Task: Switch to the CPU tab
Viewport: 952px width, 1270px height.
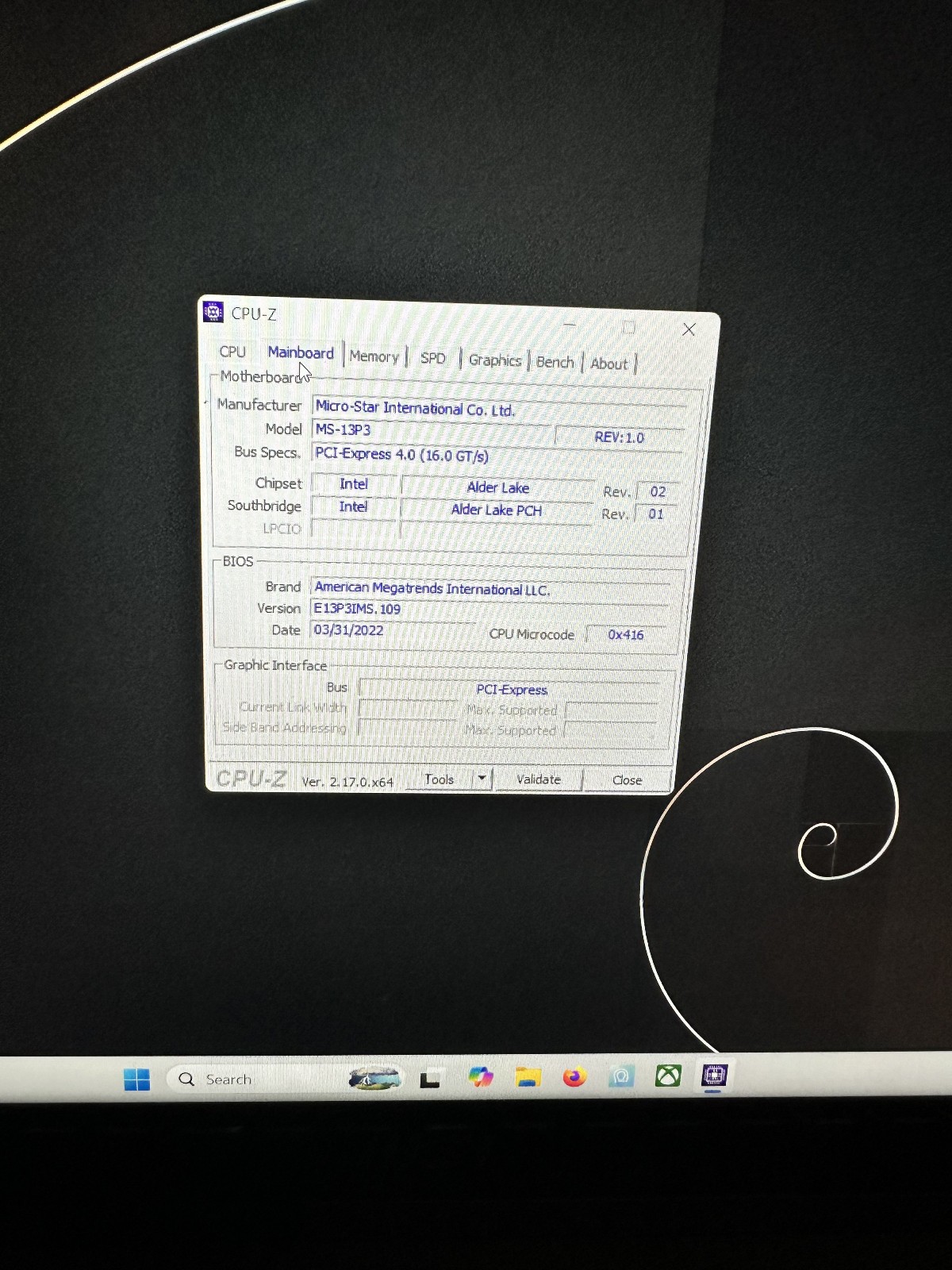Action: point(232,352)
